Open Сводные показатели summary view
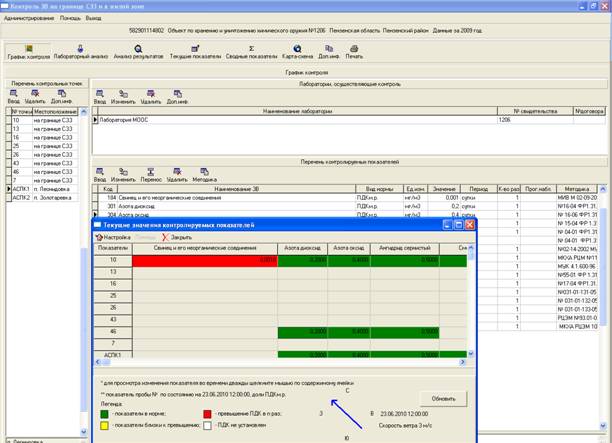The width and height of the screenshot is (612, 443). 249,51
